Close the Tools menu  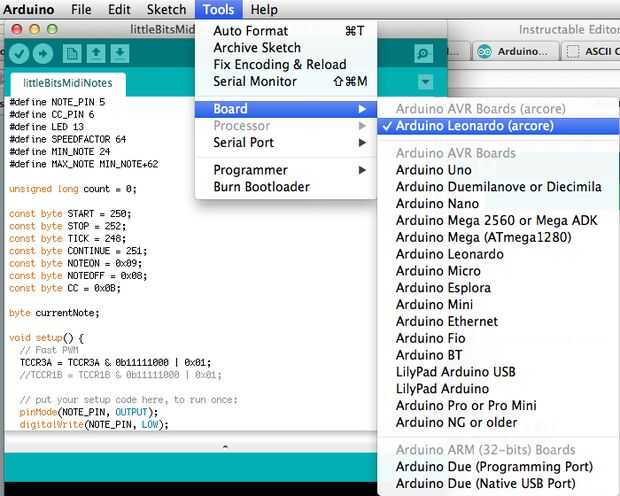[218, 9]
